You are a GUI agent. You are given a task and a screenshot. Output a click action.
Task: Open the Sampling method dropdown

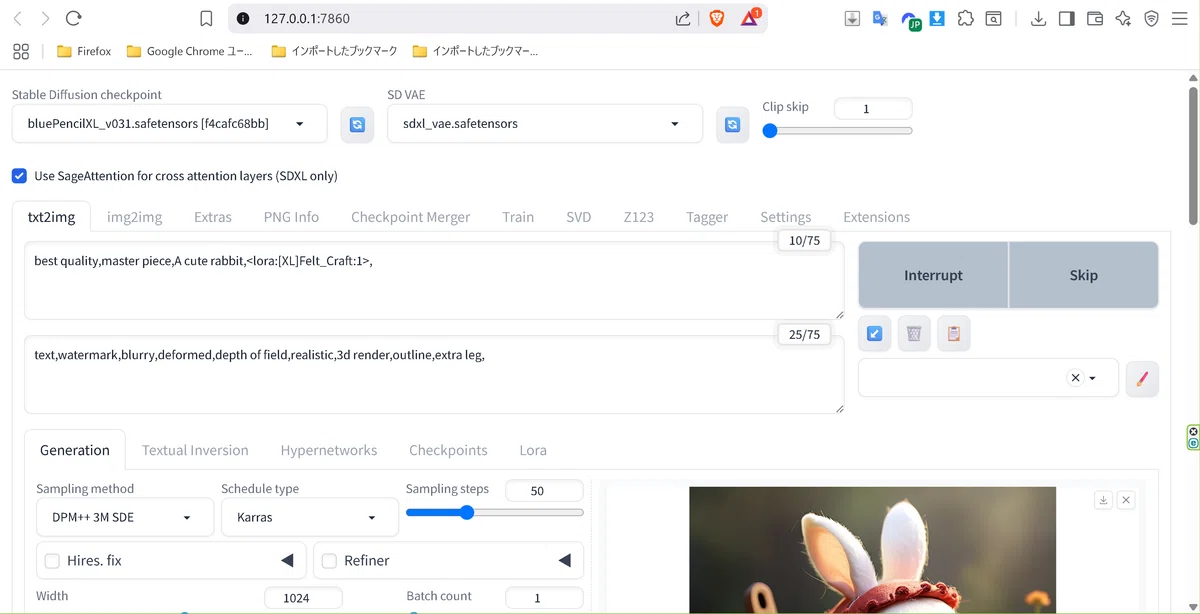tap(125, 517)
